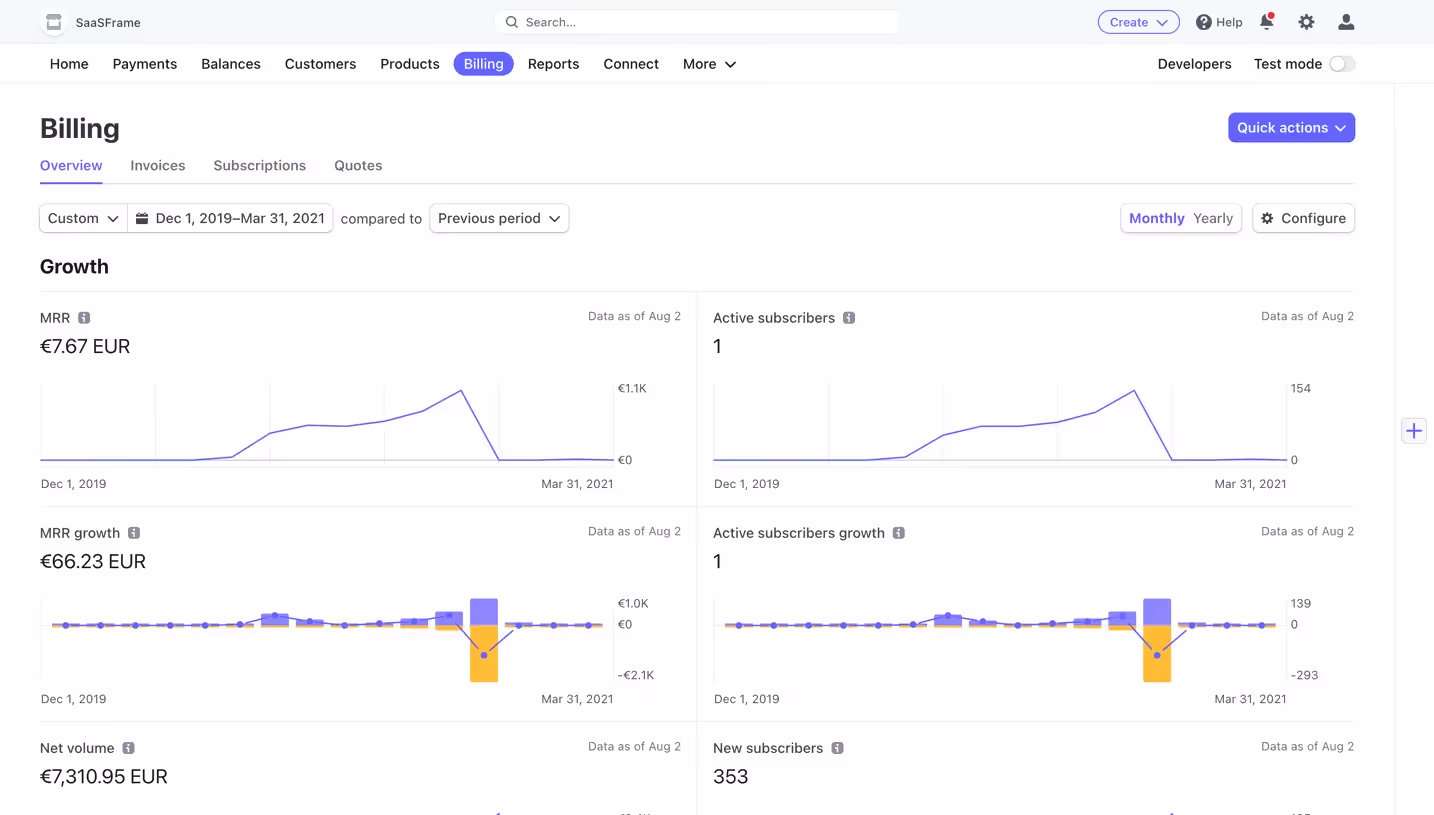Open chart Configure options

[x=1303, y=218]
